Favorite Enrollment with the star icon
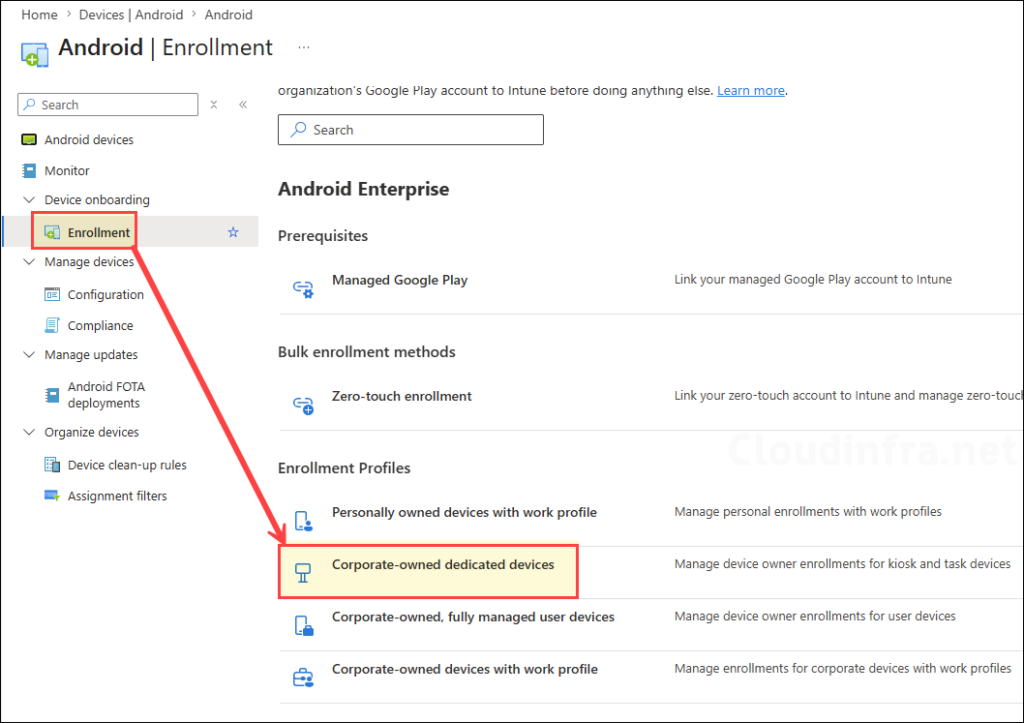The width and height of the screenshot is (1024, 723). 233,232
